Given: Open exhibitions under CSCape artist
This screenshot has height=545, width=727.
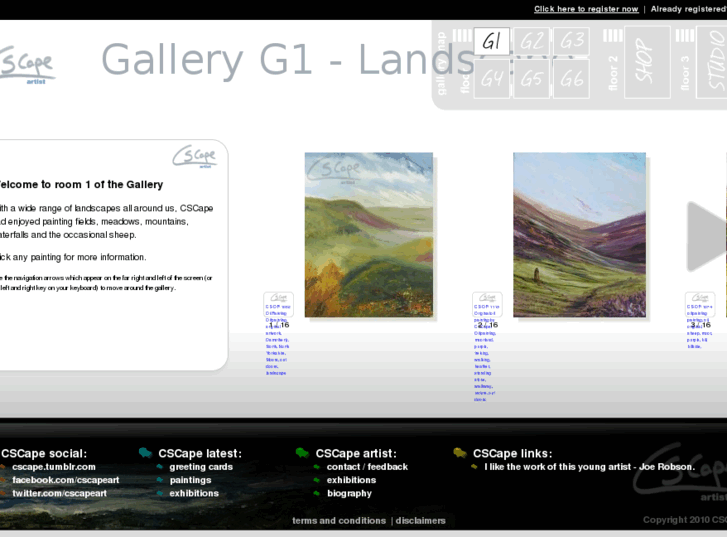Looking at the screenshot, I should pyautogui.click(x=351, y=480).
